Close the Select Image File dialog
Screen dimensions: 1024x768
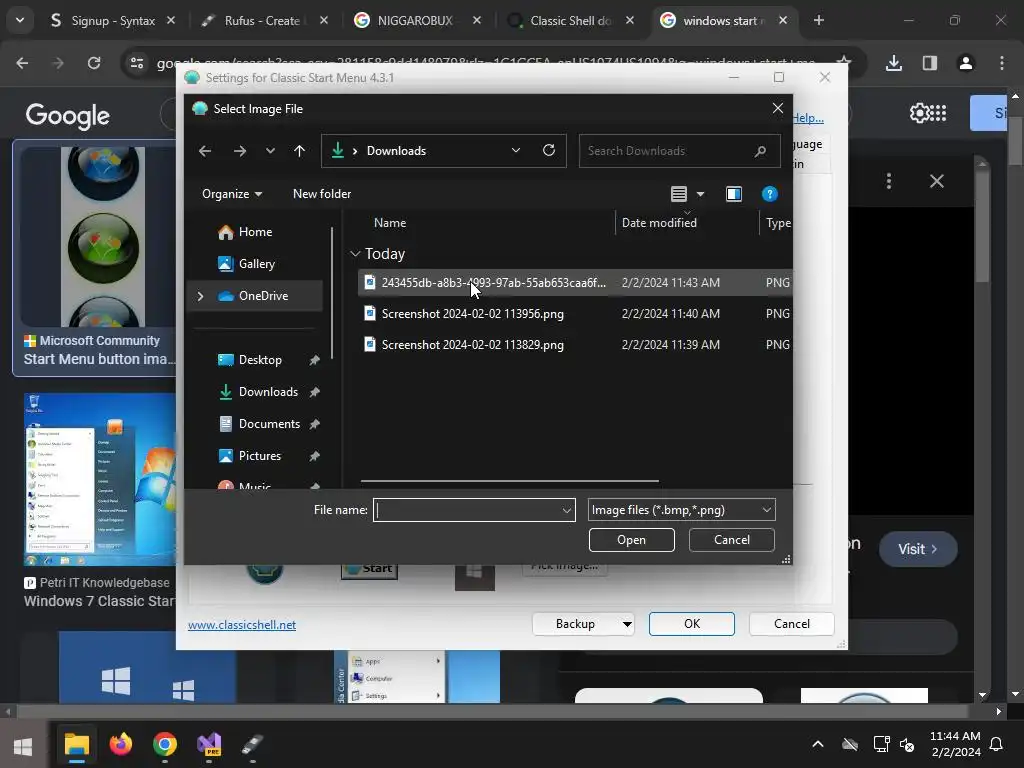(777, 108)
